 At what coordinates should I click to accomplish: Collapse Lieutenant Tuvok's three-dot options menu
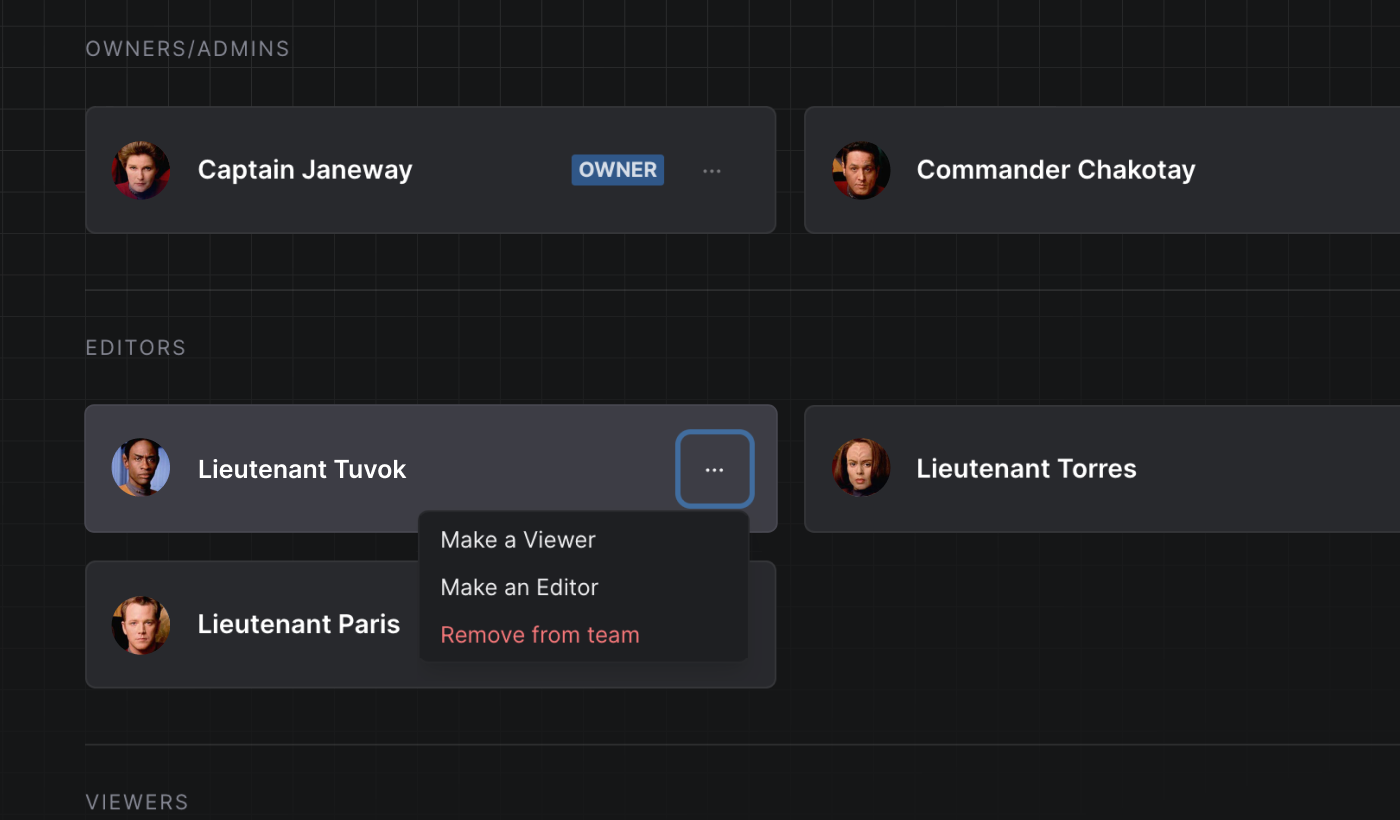pyautogui.click(x=714, y=469)
